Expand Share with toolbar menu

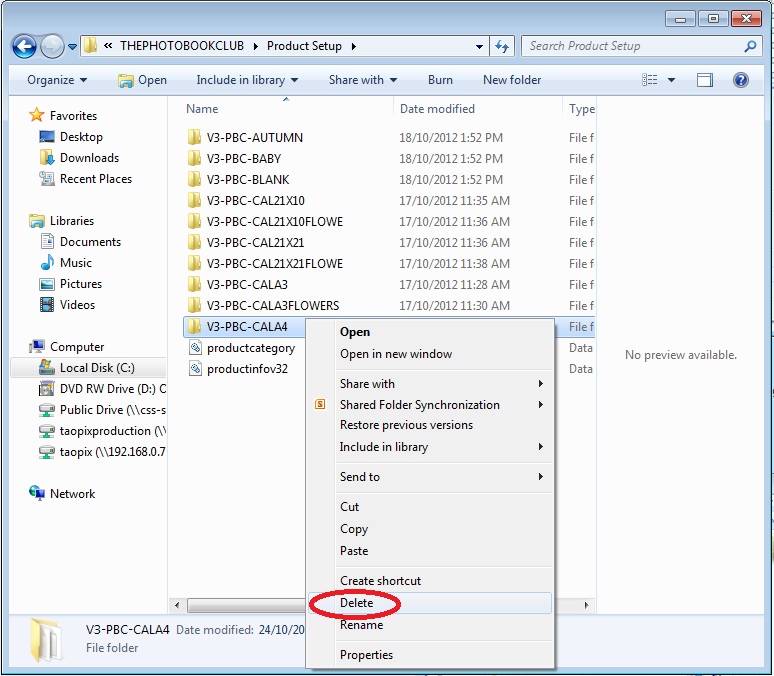pos(363,80)
